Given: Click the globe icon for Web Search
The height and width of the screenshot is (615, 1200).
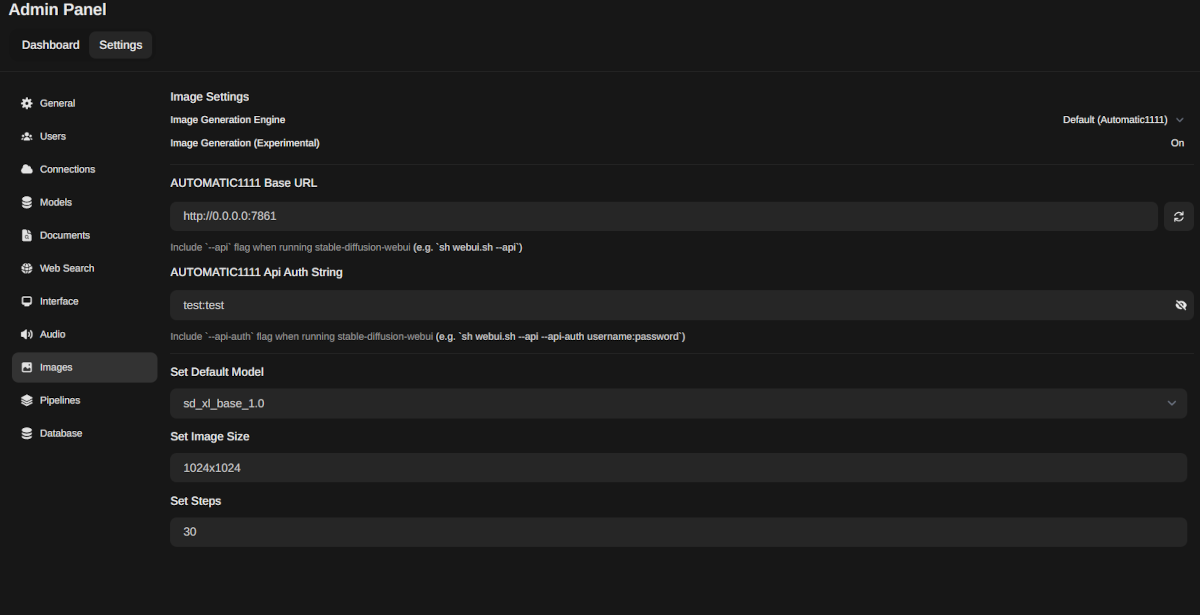Looking at the screenshot, I should click(x=27, y=268).
